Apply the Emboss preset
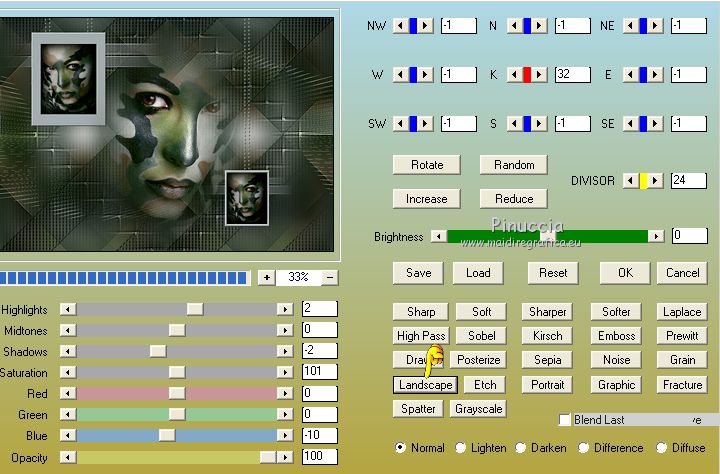The image size is (720, 474). pyautogui.click(x=616, y=336)
